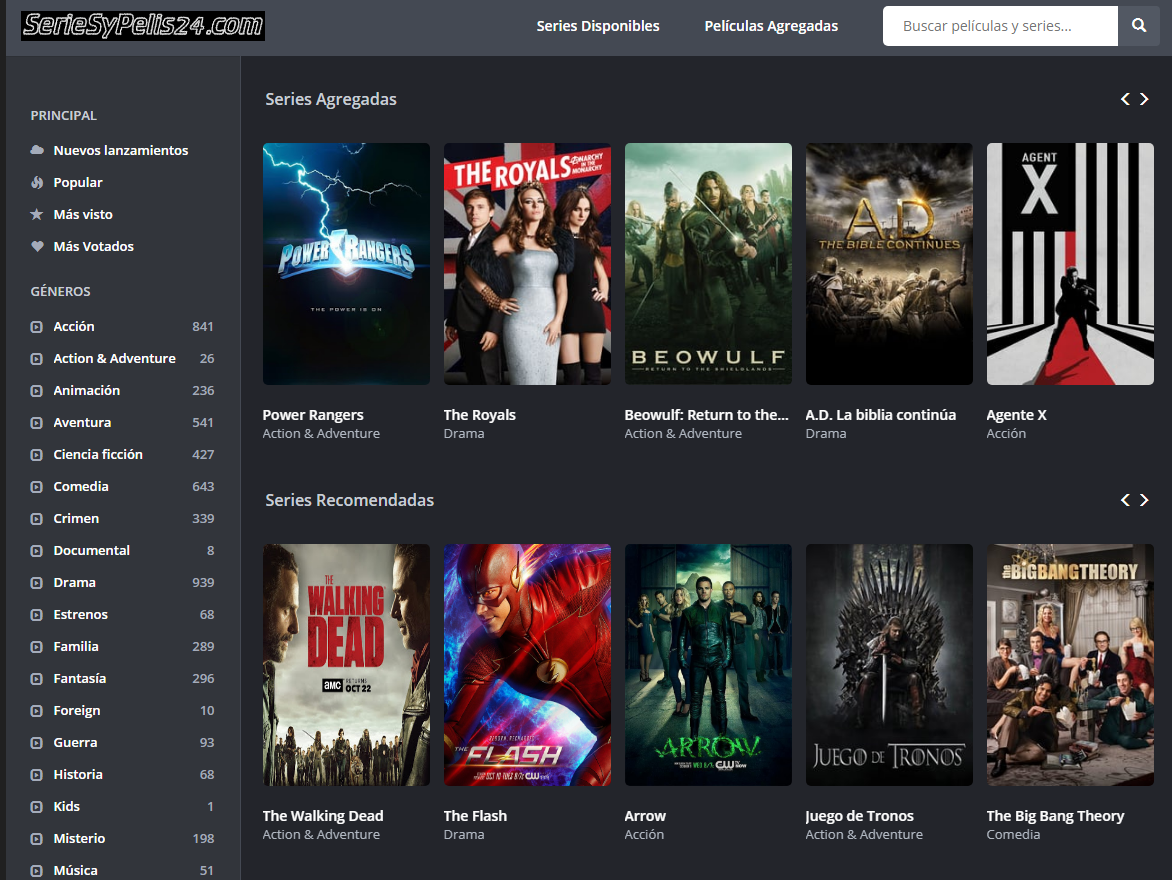
Task: Click the arrow icon next to Estrenos
Action: pyautogui.click(x=37, y=615)
